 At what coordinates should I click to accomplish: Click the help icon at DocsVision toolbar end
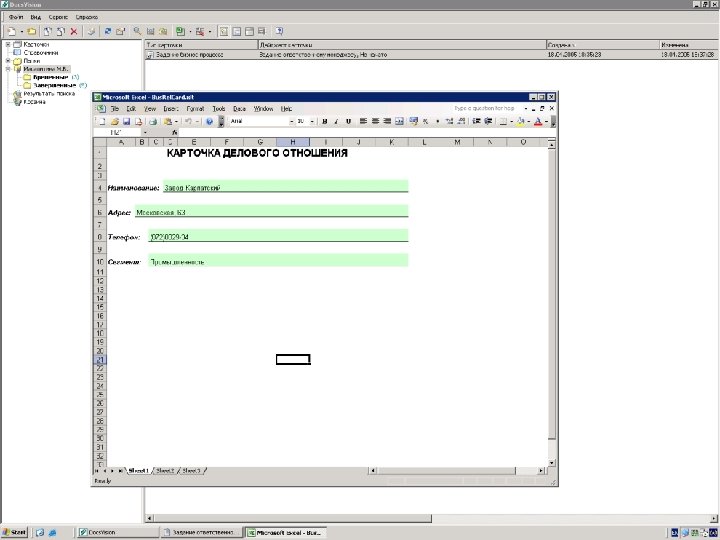pyautogui.click(x=279, y=31)
